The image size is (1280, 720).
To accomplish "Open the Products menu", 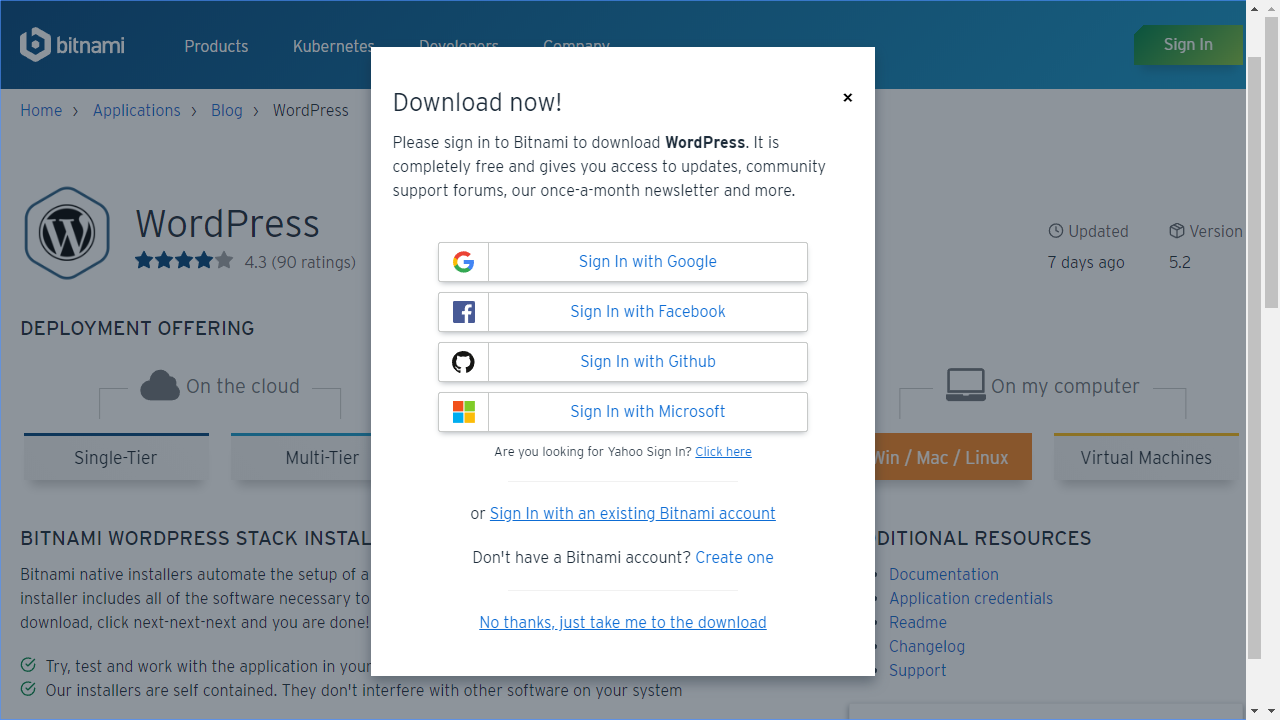I will [216, 46].
